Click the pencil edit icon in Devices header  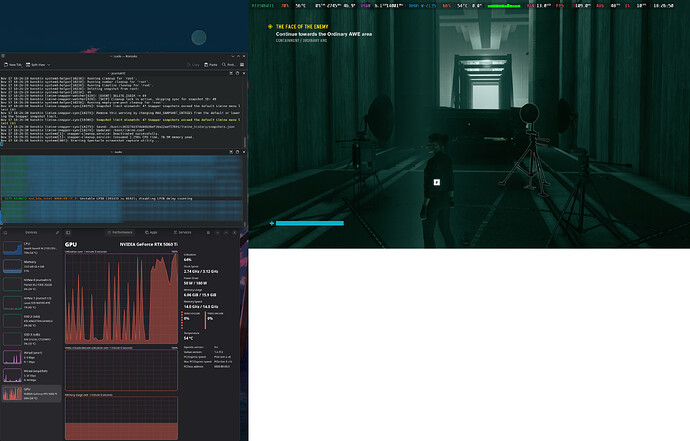pos(57,232)
